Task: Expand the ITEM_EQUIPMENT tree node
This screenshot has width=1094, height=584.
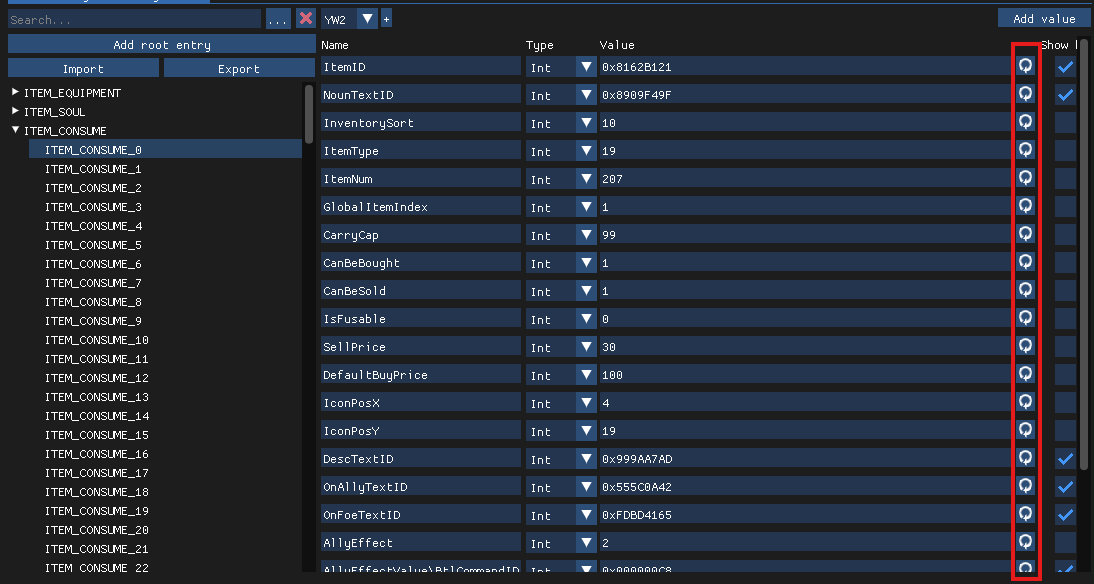Action: click(15, 92)
